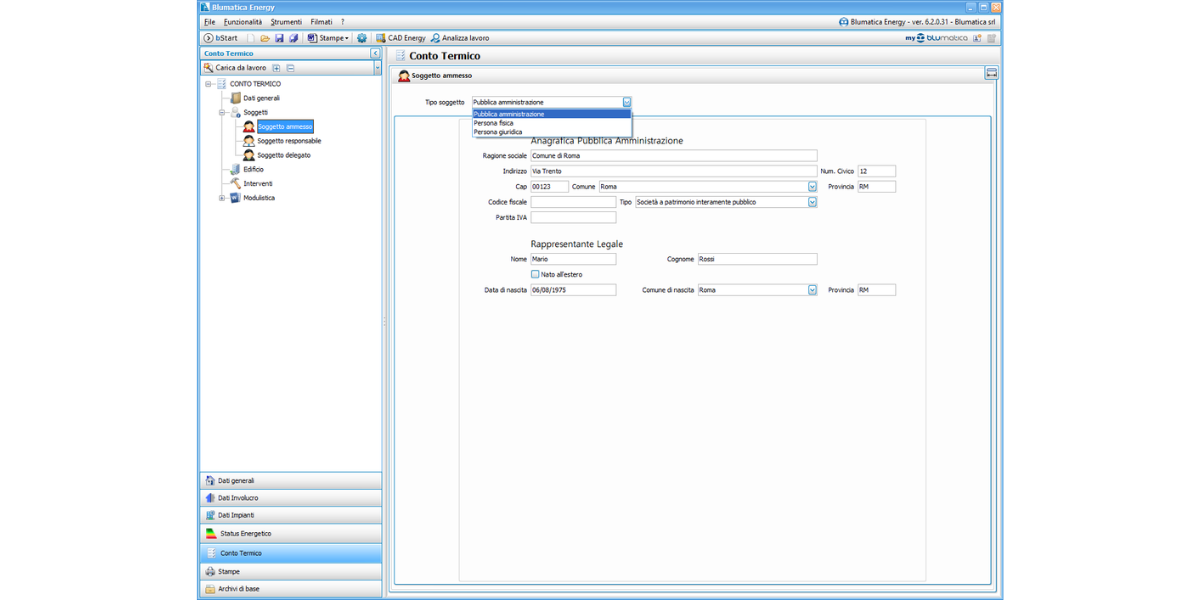Save the work with the floppy disk icon
Image resolution: width=1200 pixels, height=600 pixels.
[x=279, y=38]
